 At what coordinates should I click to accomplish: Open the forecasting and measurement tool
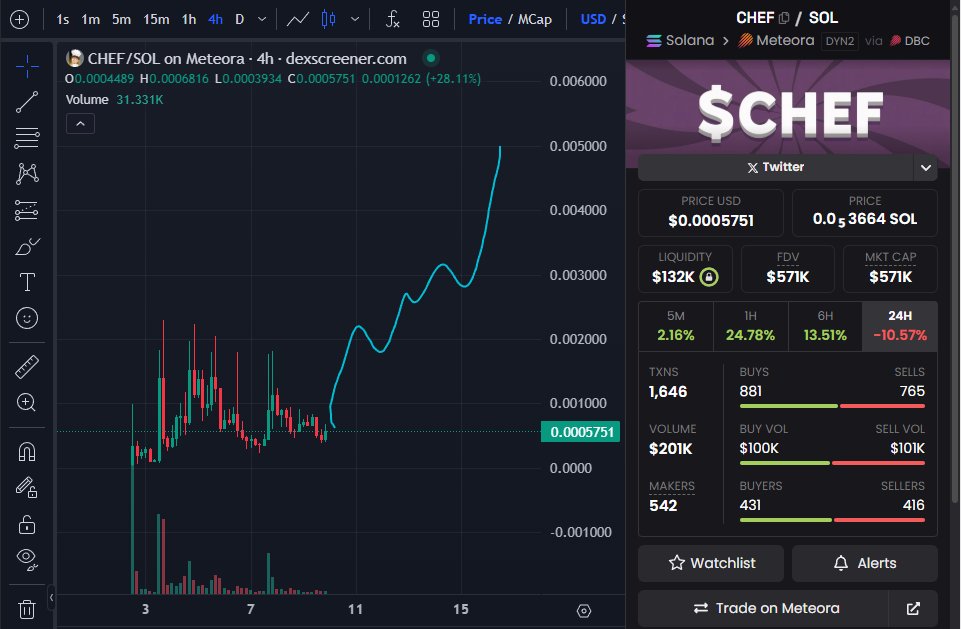click(27, 210)
